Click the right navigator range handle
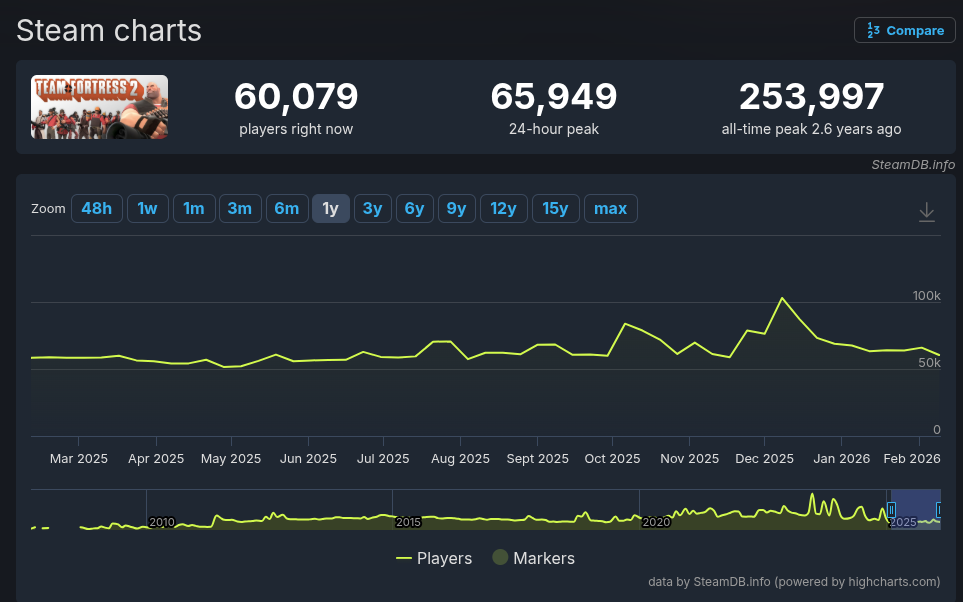The height and width of the screenshot is (602, 963). coord(939,509)
